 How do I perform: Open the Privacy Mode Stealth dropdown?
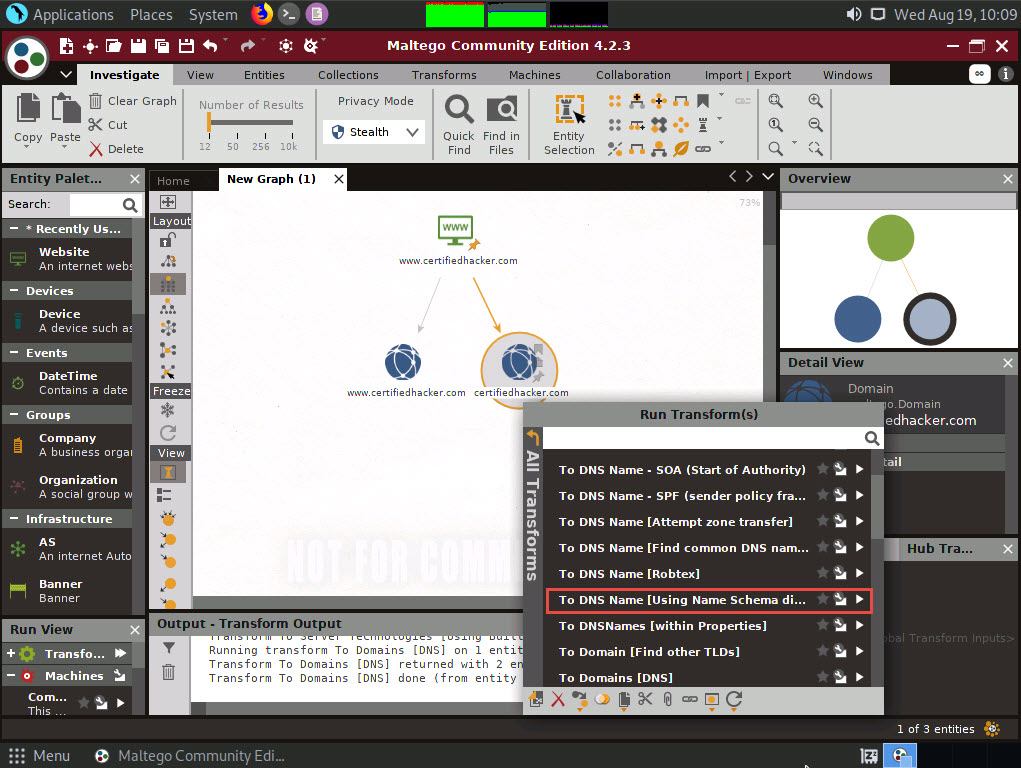coord(374,132)
